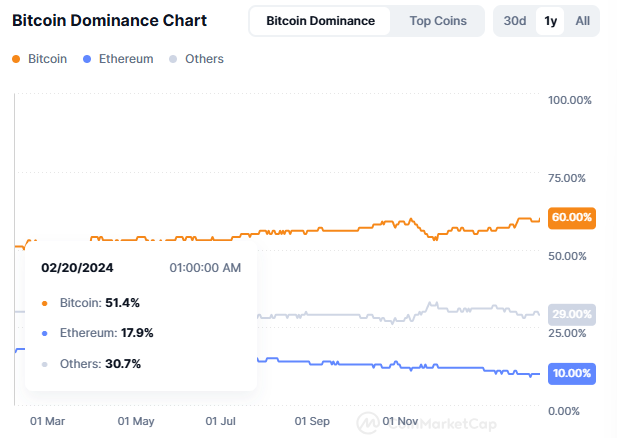Click the 25.00% y-axis label
Image resolution: width=617 pixels, height=438 pixels.
coord(567,333)
